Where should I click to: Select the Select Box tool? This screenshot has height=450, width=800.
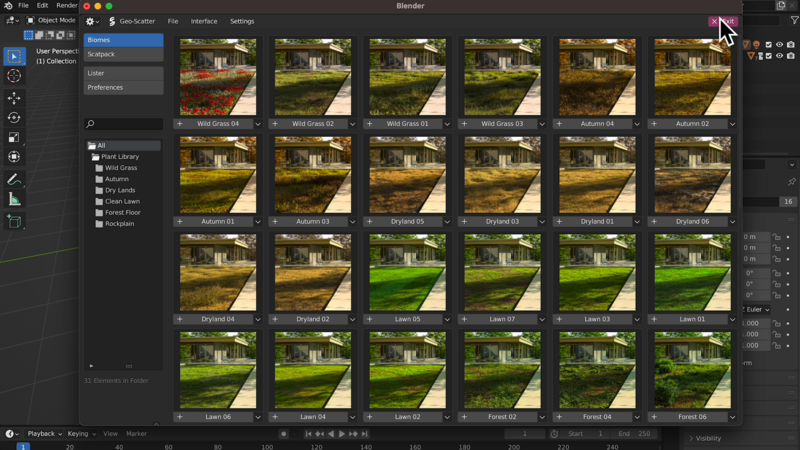point(14,56)
